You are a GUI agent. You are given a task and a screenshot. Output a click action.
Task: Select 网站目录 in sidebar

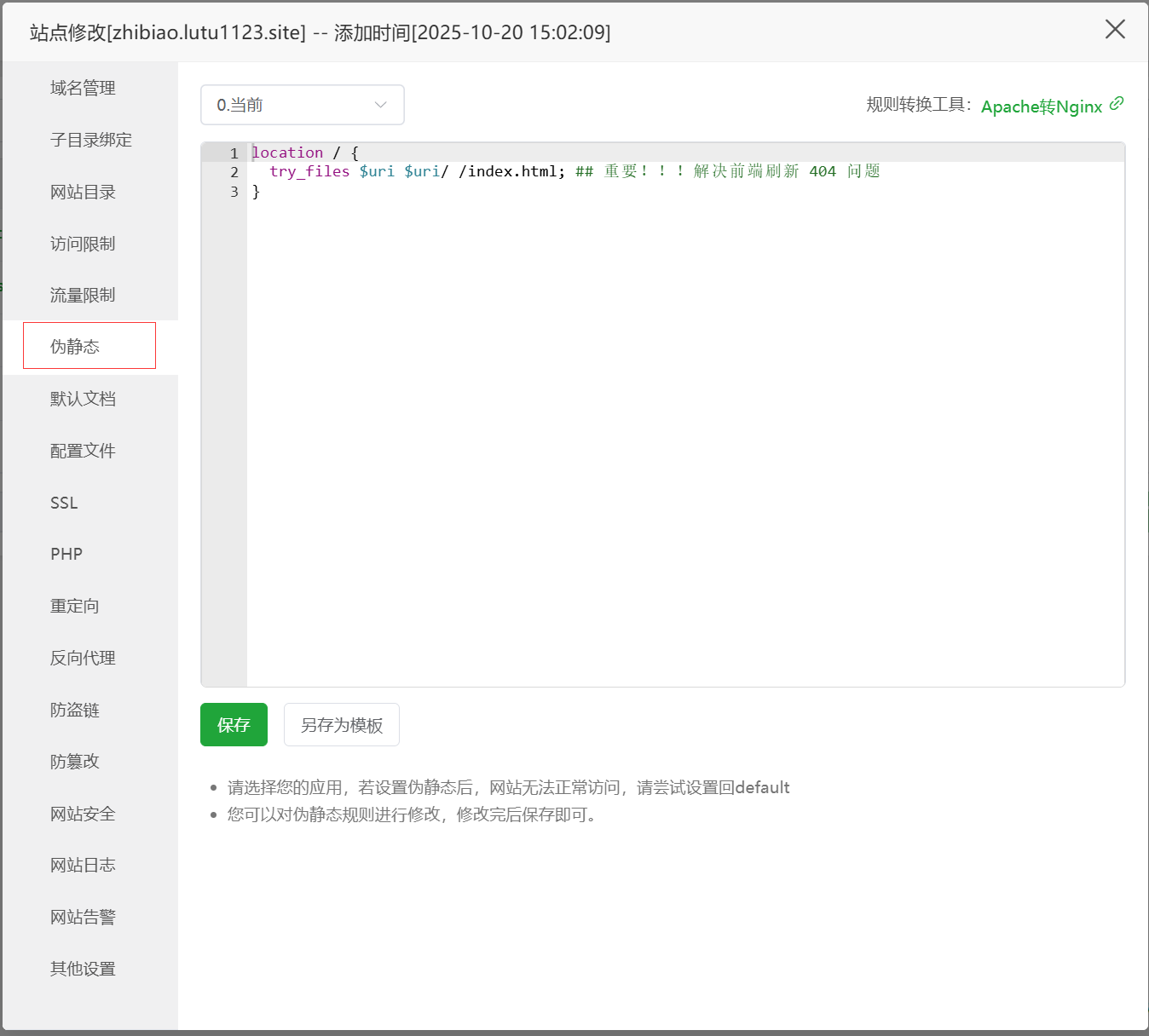coord(83,192)
